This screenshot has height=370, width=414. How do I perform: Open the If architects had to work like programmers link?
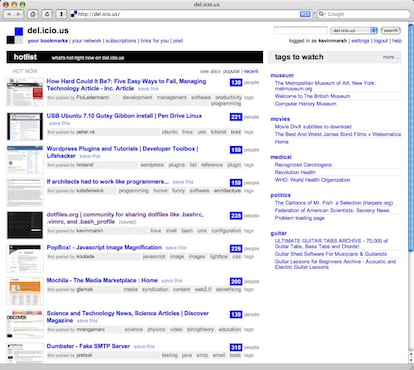coord(108,182)
